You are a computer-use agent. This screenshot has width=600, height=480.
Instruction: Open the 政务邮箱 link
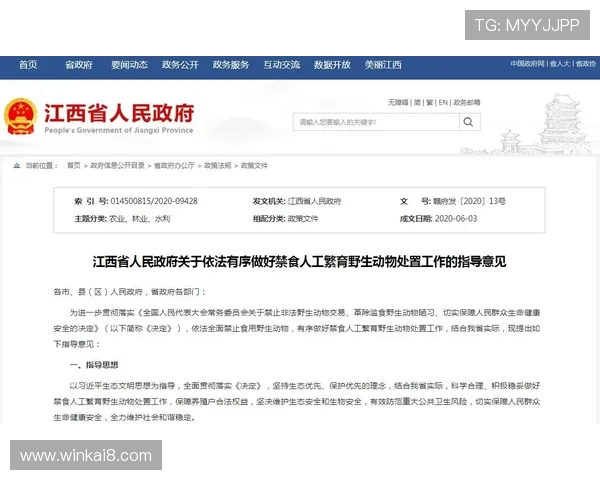pos(466,102)
